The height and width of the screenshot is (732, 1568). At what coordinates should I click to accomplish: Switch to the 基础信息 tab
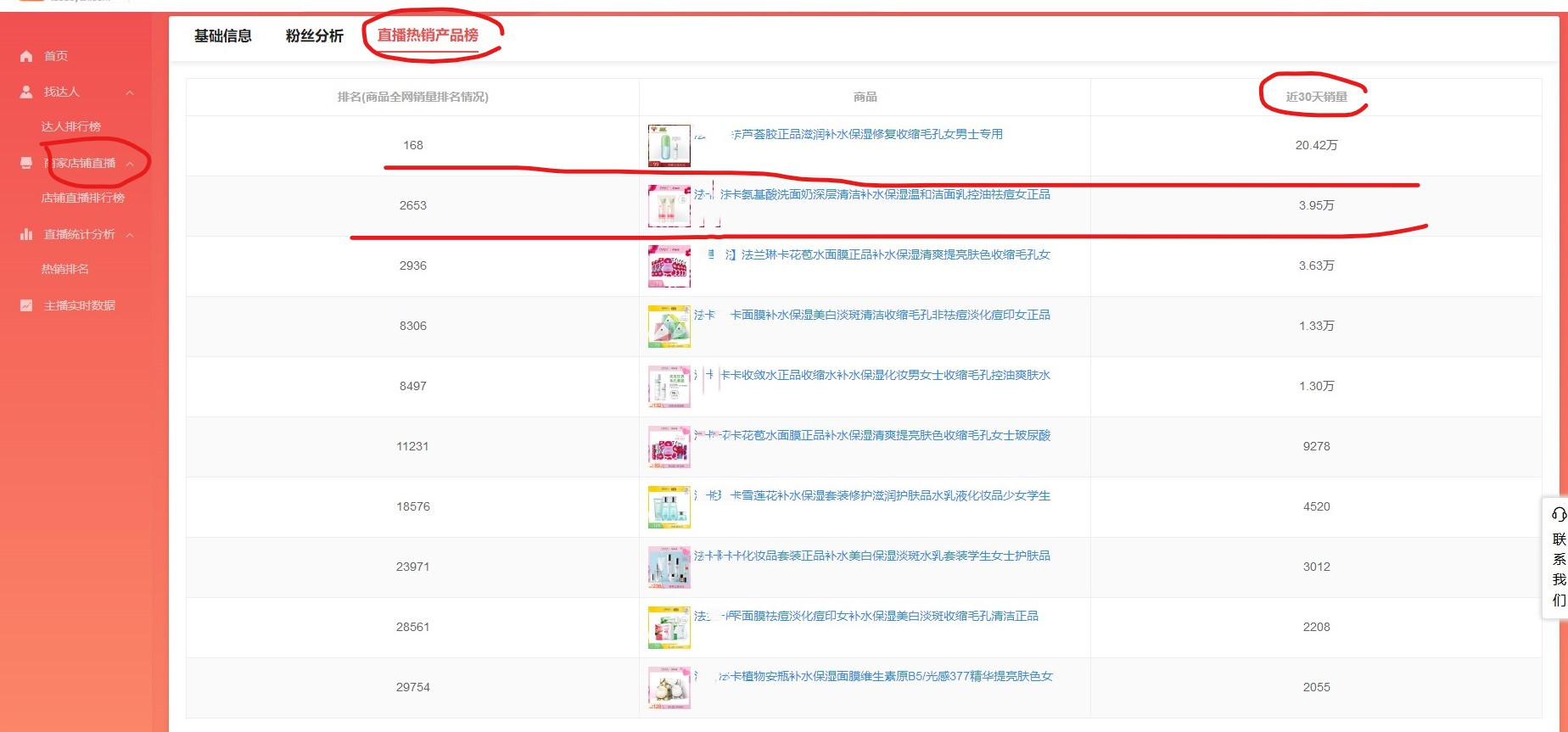[223, 36]
